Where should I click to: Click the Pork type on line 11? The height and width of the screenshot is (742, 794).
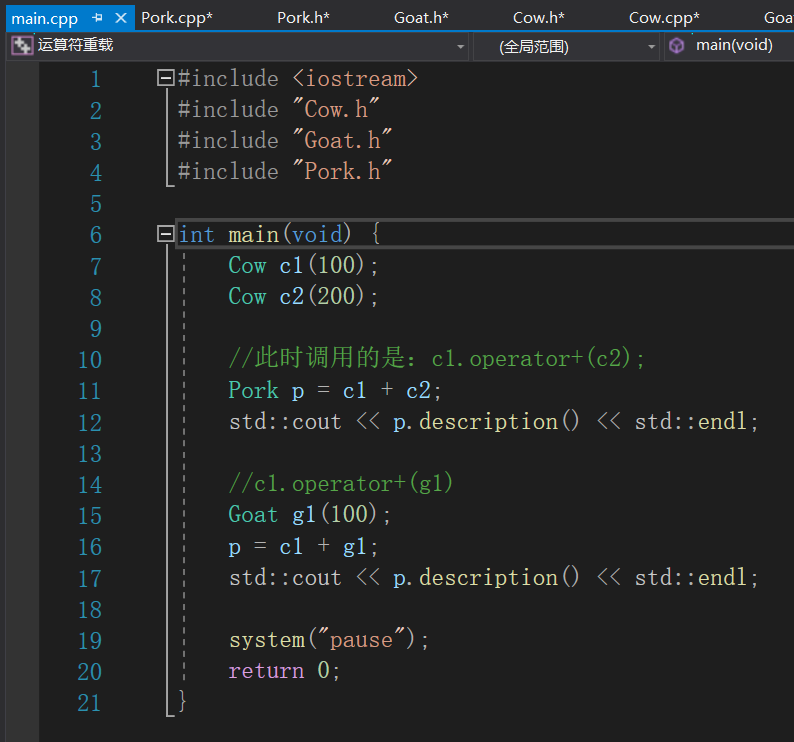253,390
